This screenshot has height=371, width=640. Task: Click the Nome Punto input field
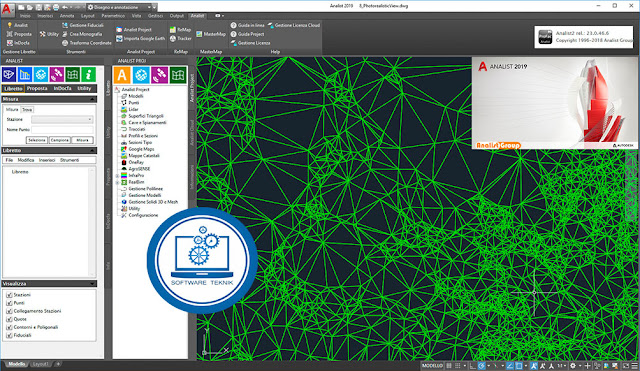62,129
